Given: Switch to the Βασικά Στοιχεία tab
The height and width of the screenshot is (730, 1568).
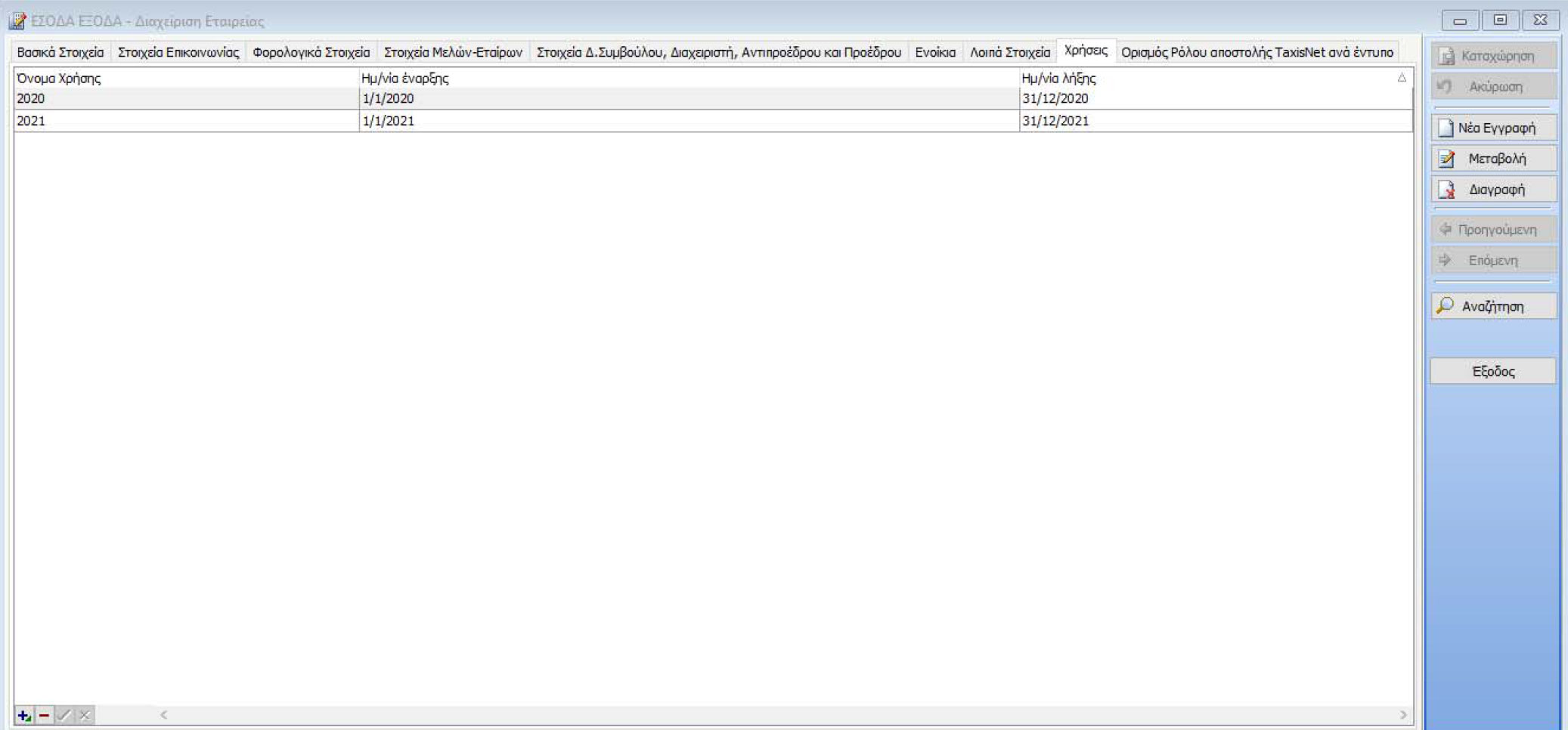Looking at the screenshot, I should coord(60,52).
